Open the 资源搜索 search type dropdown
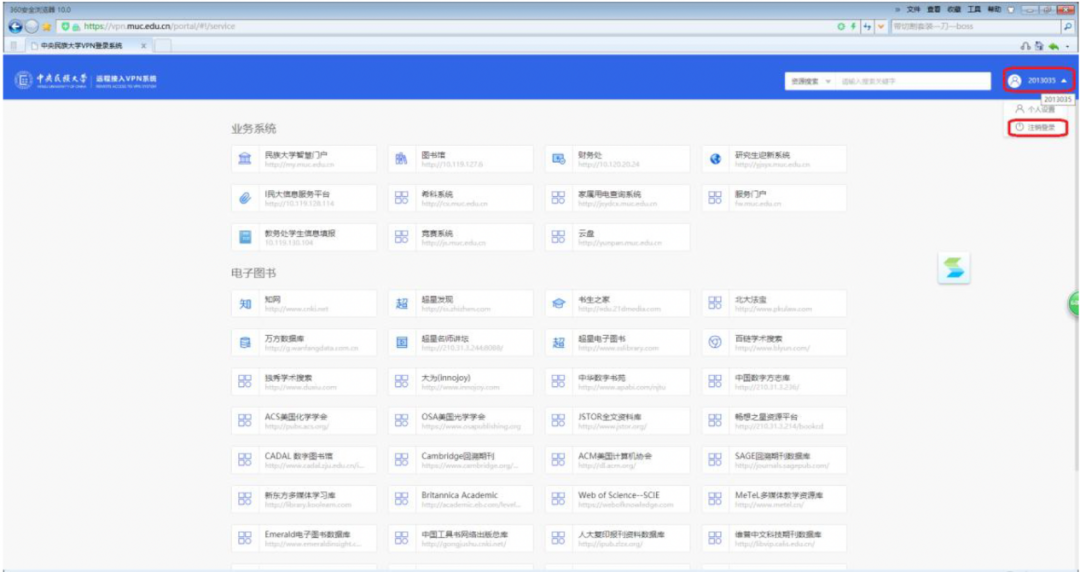This screenshot has width=1080, height=572. 811,81
